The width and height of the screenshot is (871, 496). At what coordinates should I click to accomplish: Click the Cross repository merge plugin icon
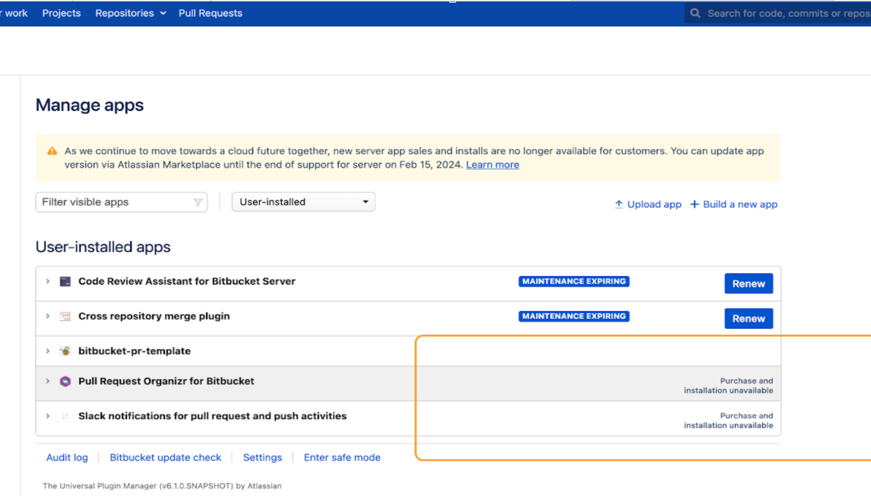tap(65, 317)
